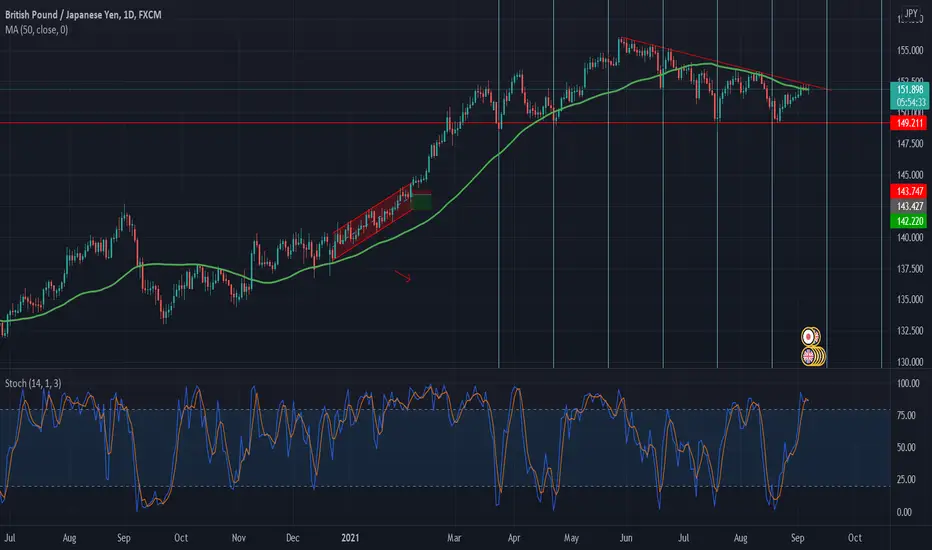Open the JPY currency selector on price axis
The height and width of the screenshot is (550, 932).
coord(911,13)
